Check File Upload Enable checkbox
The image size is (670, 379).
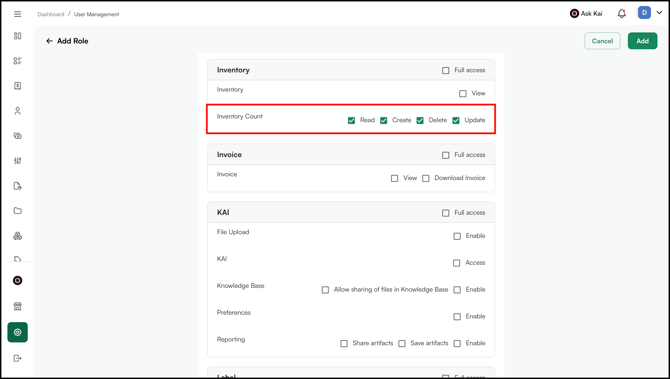pos(457,236)
